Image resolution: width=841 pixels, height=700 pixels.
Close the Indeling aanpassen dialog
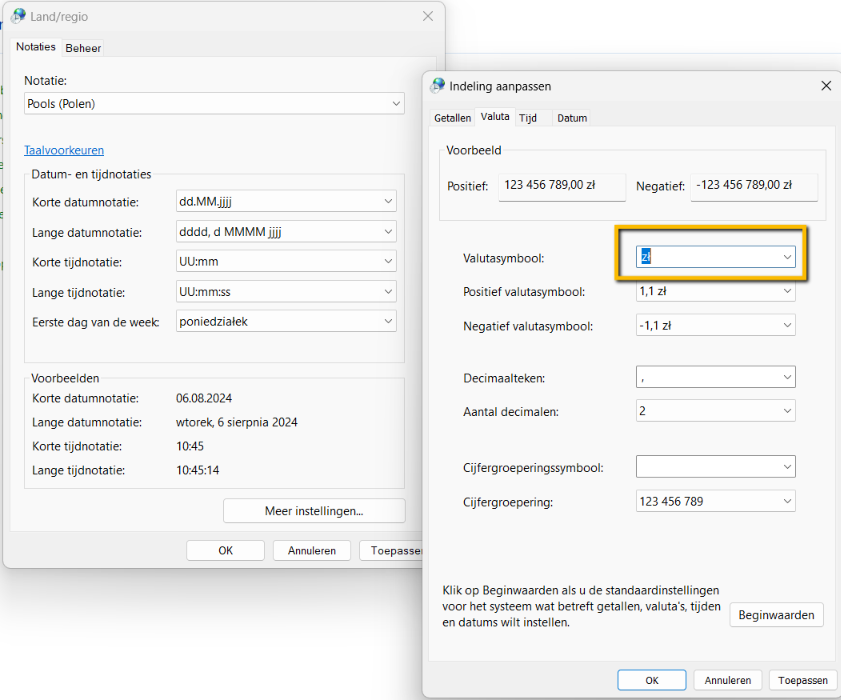click(x=826, y=86)
